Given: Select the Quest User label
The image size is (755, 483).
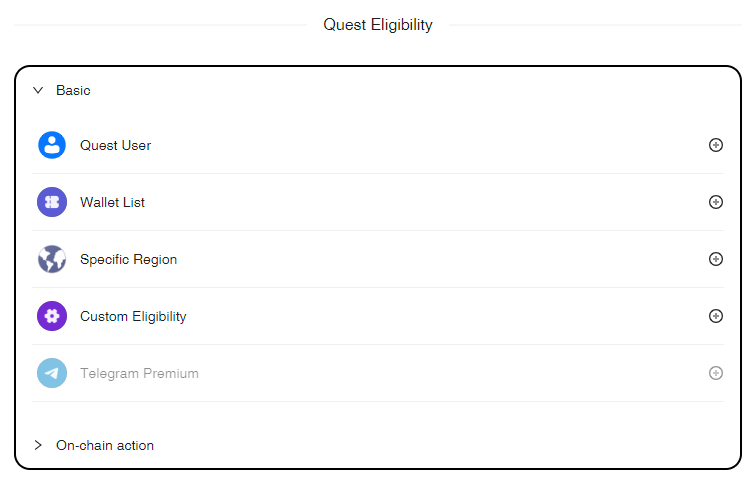Looking at the screenshot, I should 115,145.
